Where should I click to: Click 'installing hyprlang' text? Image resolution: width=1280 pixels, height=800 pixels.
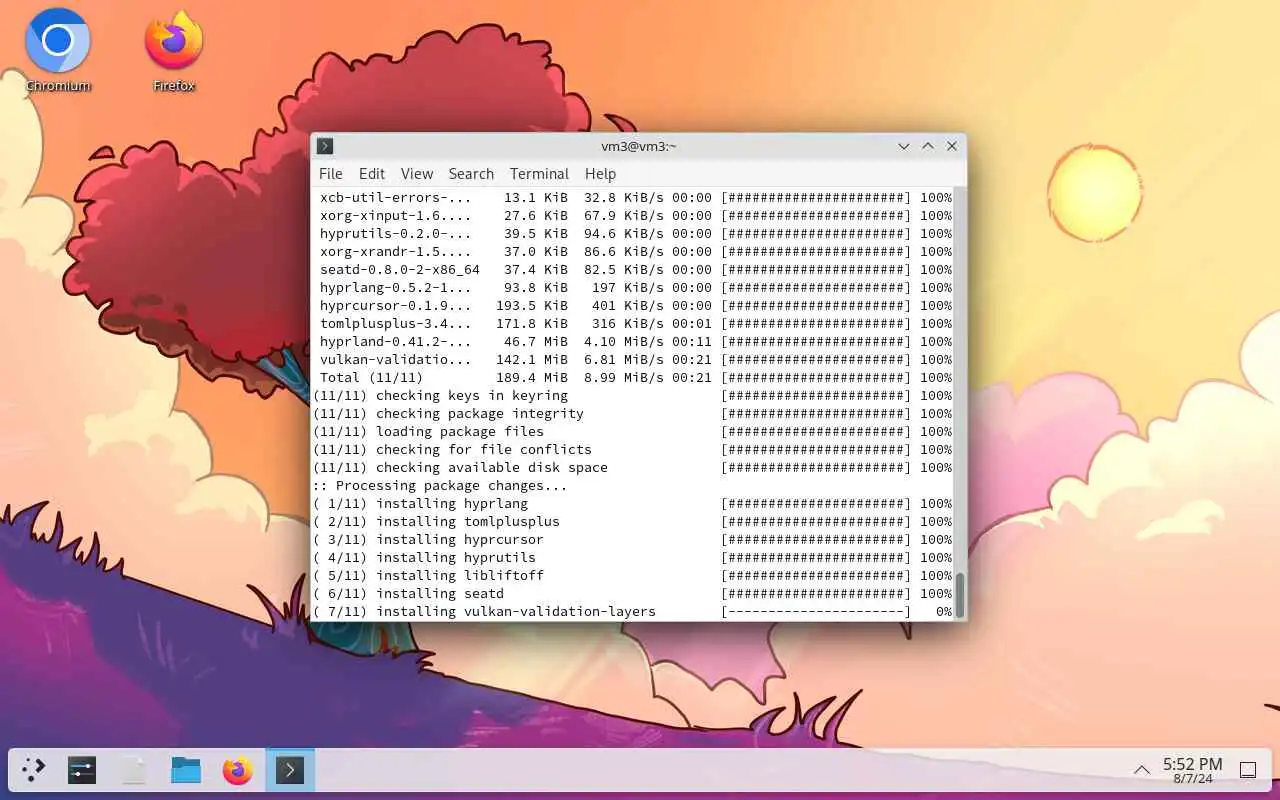[x=452, y=503]
